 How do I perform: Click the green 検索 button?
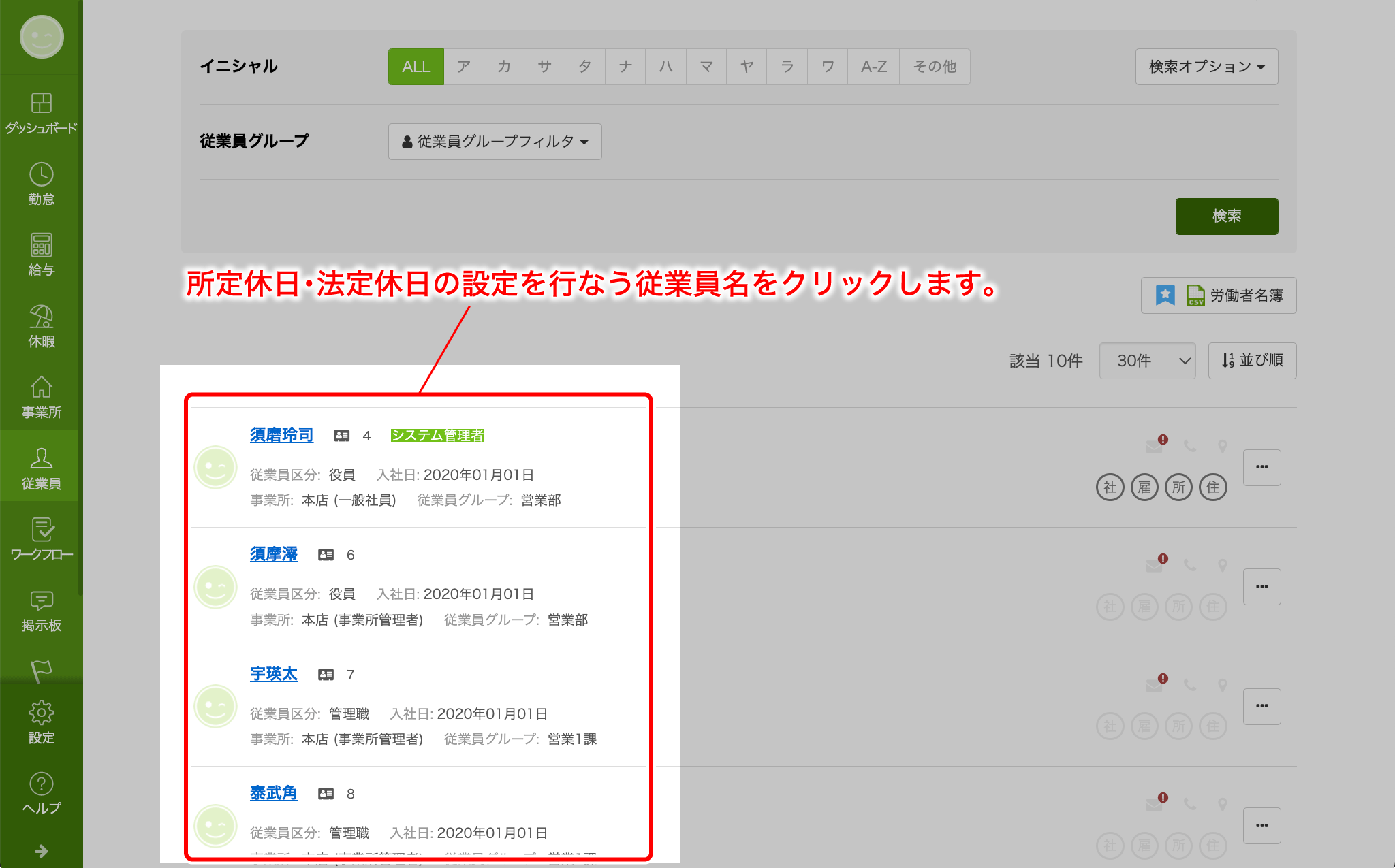click(1227, 216)
